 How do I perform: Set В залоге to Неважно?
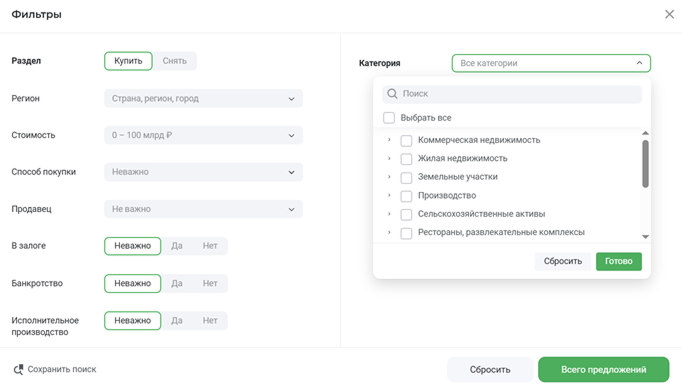tap(133, 246)
